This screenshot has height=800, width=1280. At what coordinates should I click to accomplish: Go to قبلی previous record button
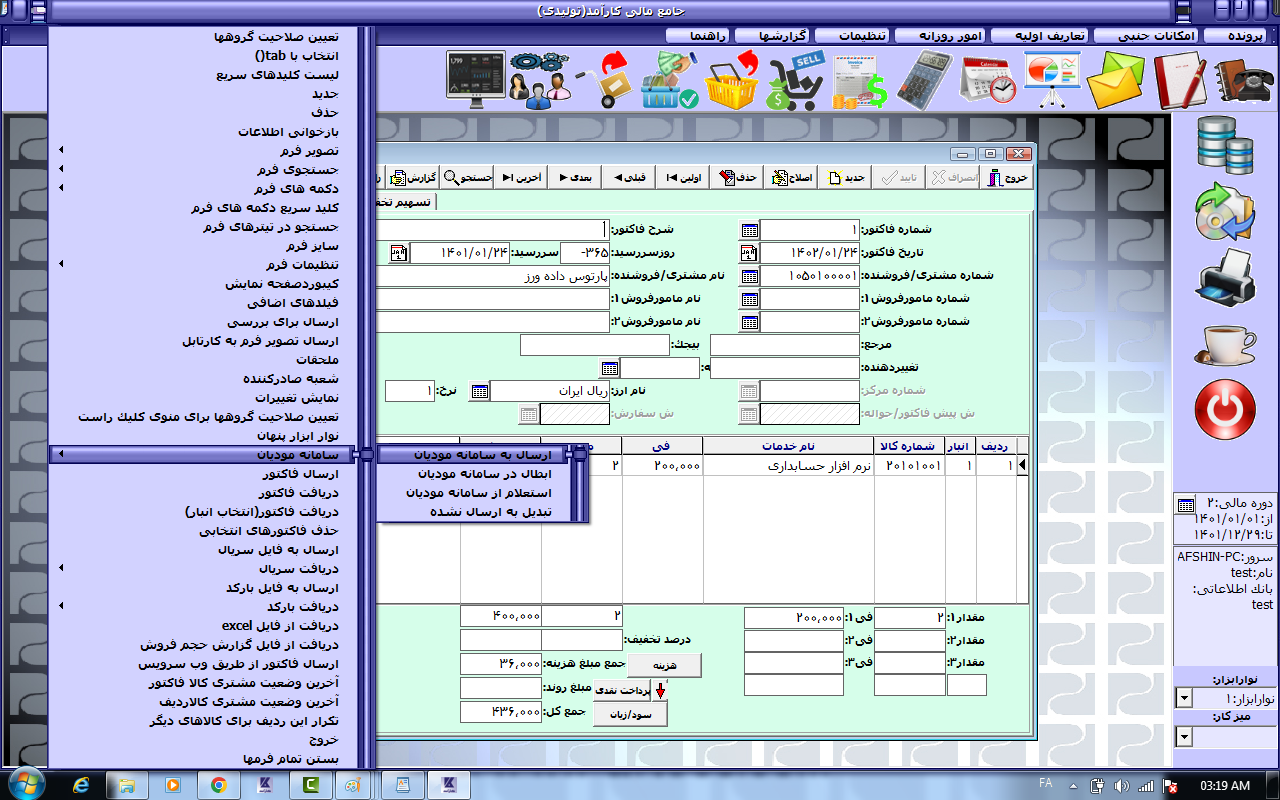pyautogui.click(x=630, y=177)
